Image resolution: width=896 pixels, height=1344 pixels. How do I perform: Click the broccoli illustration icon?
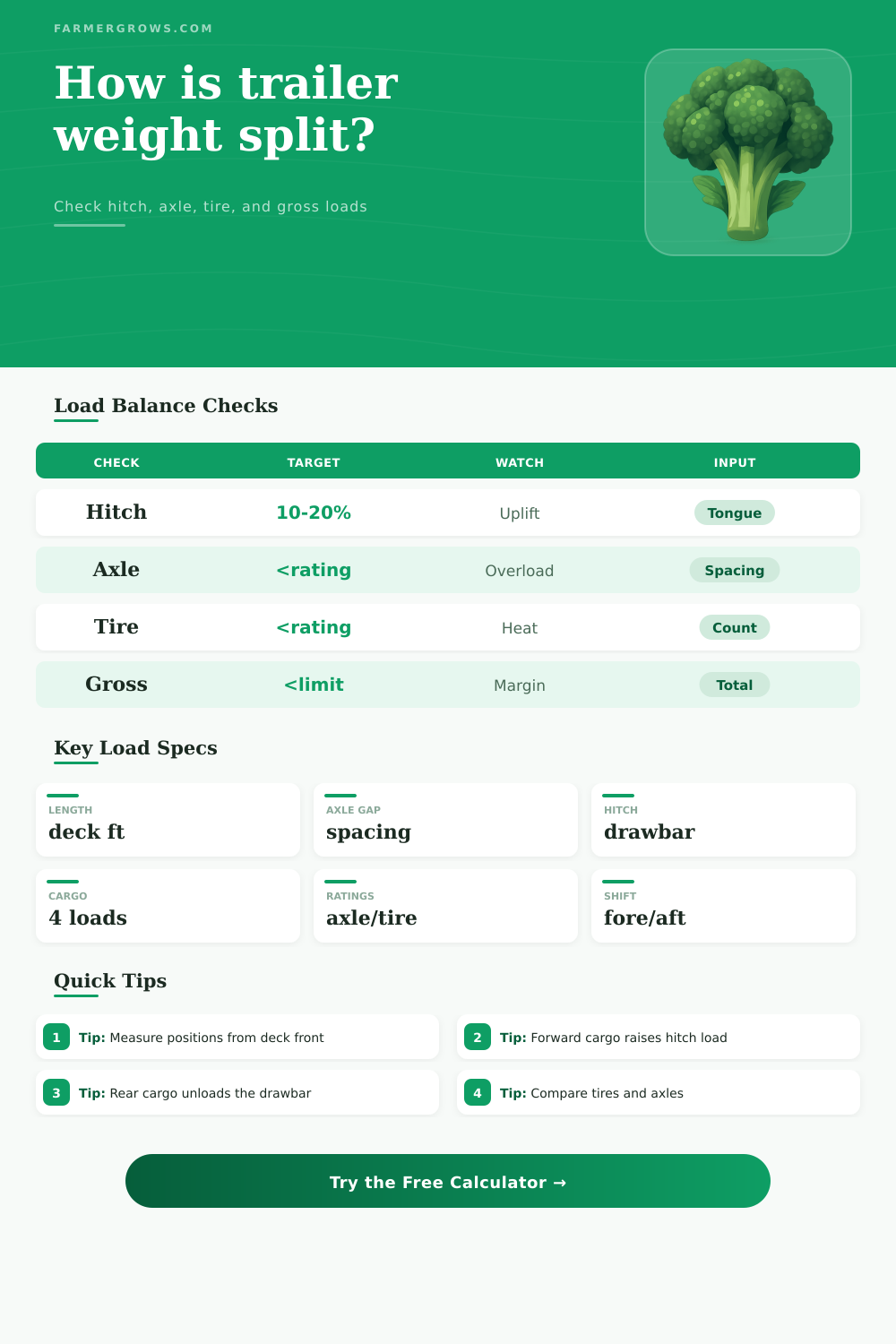[748, 152]
